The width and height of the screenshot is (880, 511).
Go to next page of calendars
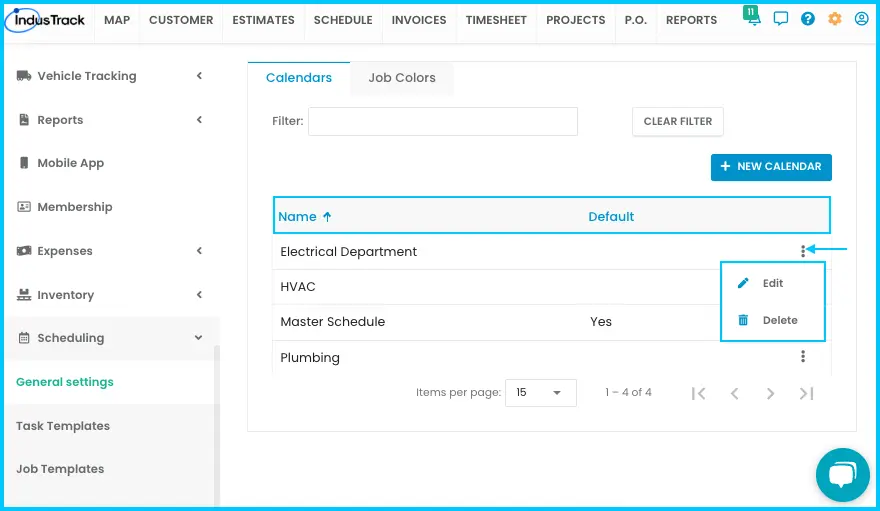click(770, 393)
